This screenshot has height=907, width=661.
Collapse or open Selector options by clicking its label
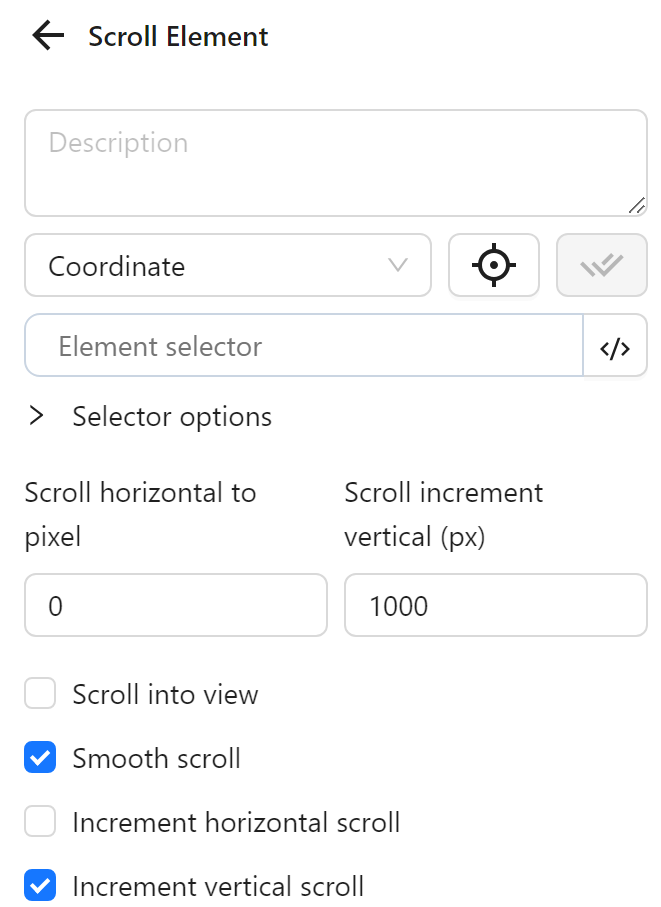point(171,416)
